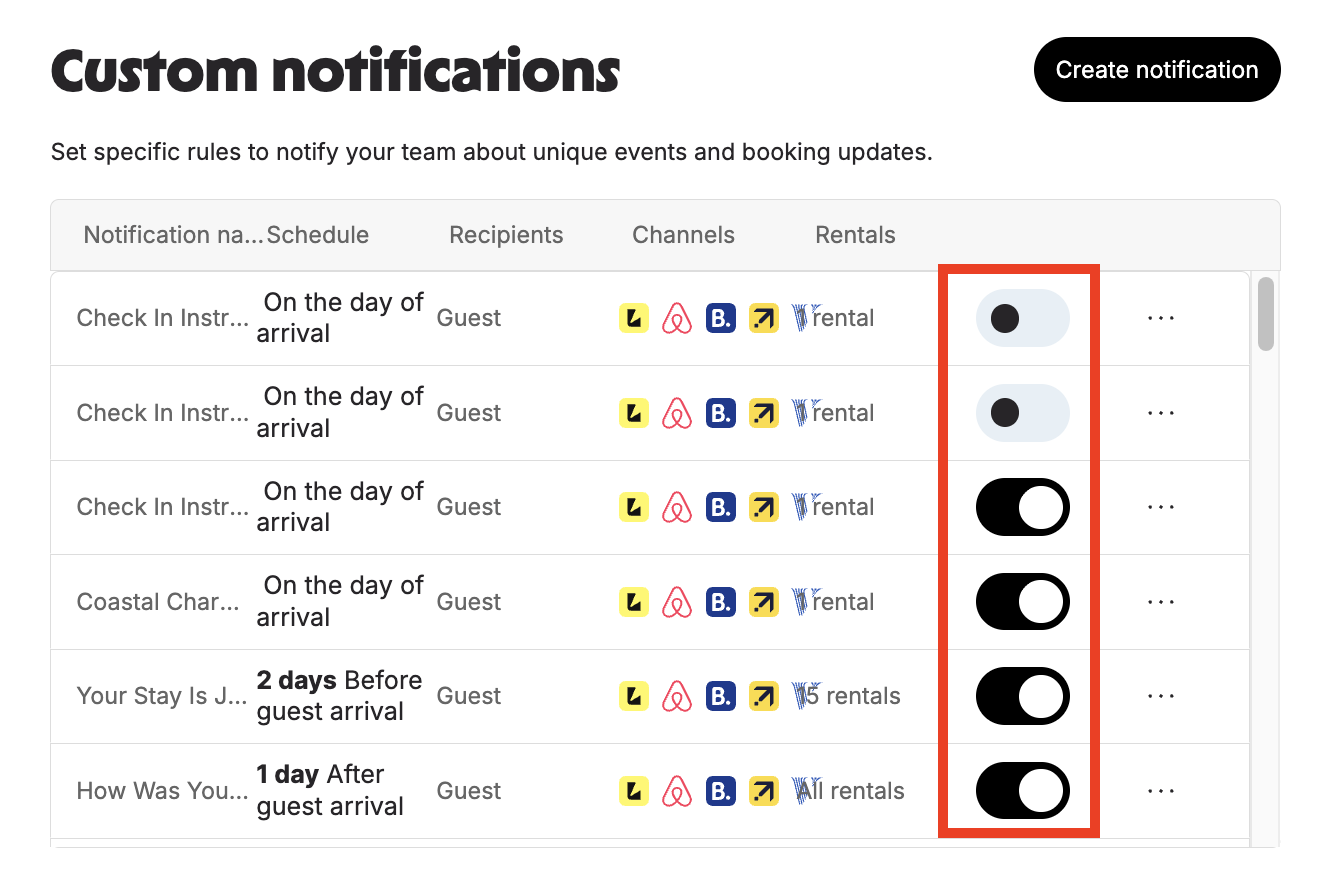1320x880 pixels.
Task: Click the Schedule column header
Action: pos(318,235)
